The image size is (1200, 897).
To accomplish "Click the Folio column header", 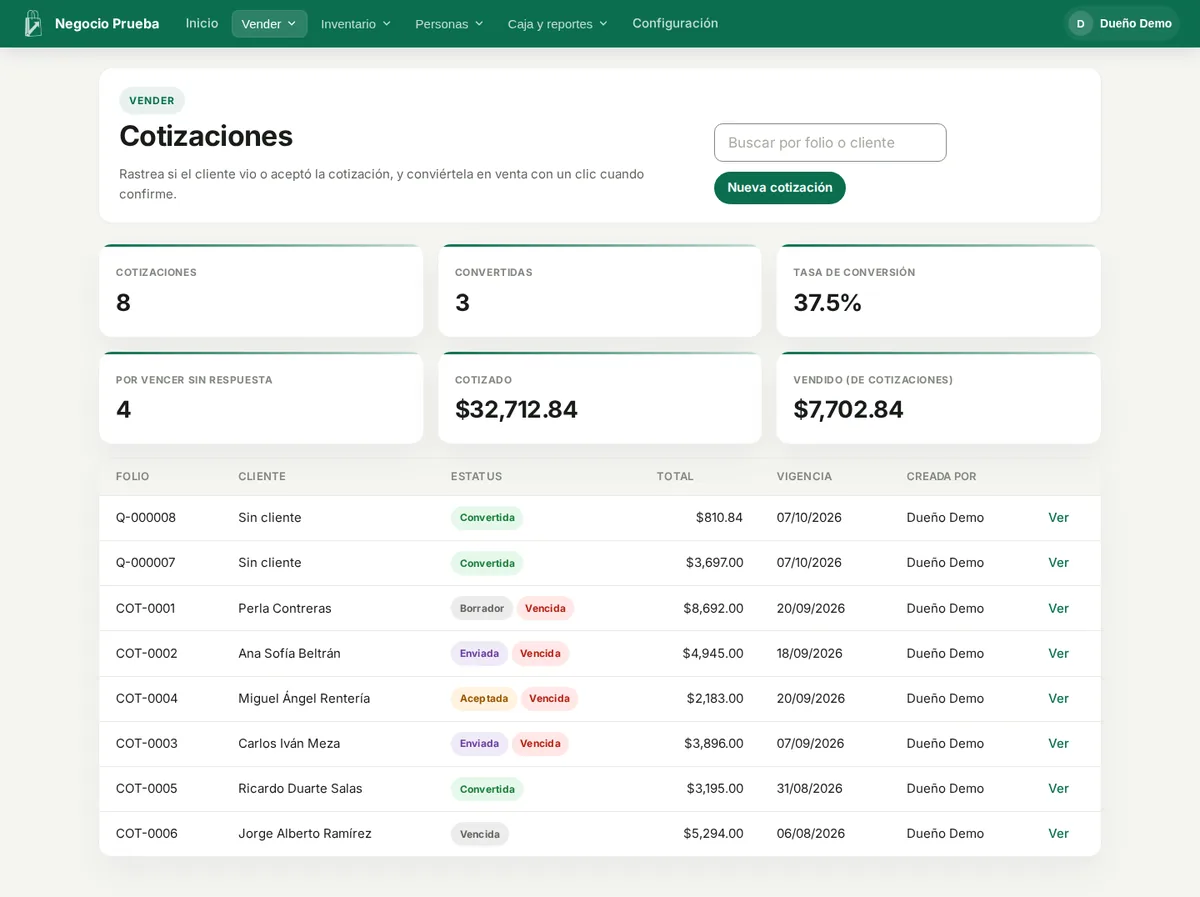I will tap(132, 476).
